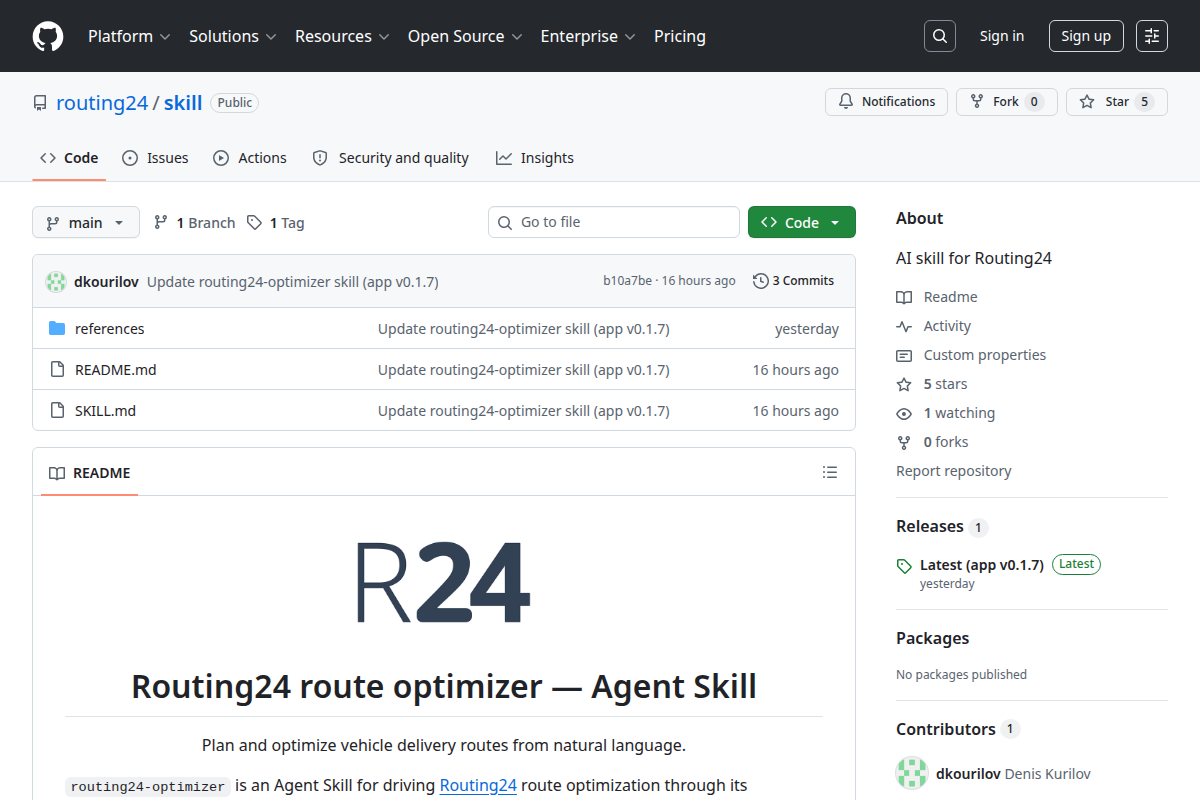Select the README tab
This screenshot has width=1200, height=800.
coord(90,473)
